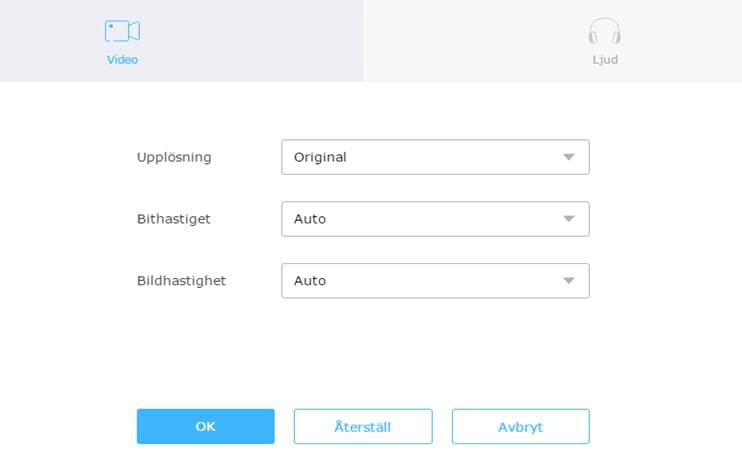Viewport: 742px width, 460px height.
Task: Click the Bithastiget label
Action: [x=173, y=219]
